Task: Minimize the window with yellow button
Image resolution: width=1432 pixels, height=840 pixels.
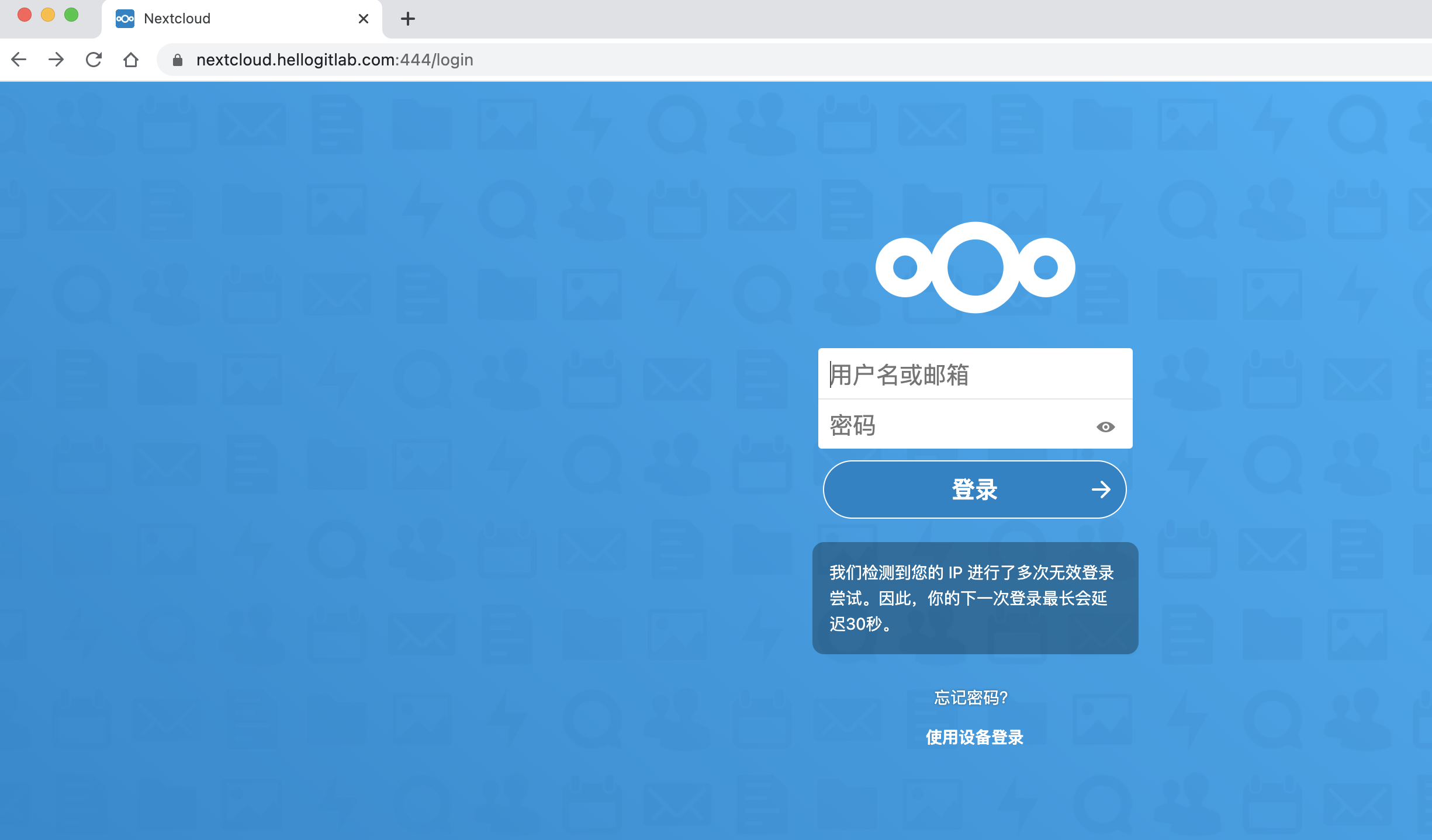Action: click(48, 15)
